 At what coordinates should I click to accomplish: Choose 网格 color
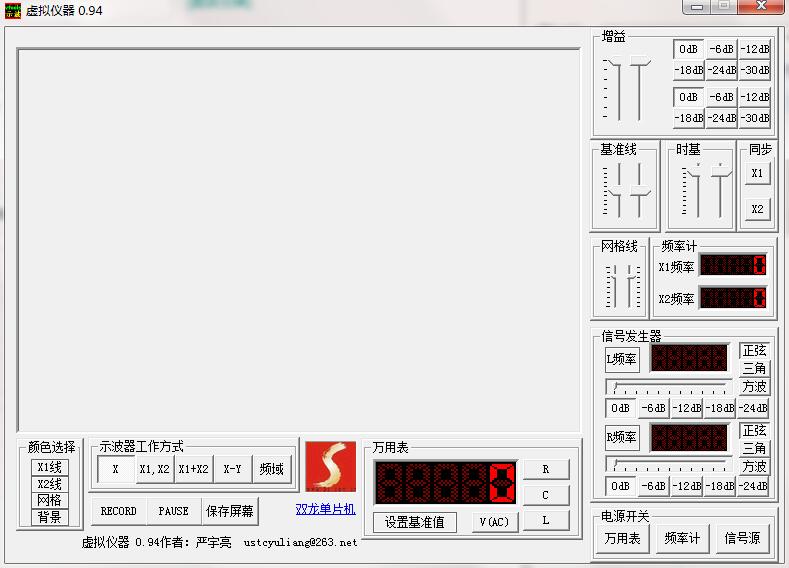click(50, 501)
